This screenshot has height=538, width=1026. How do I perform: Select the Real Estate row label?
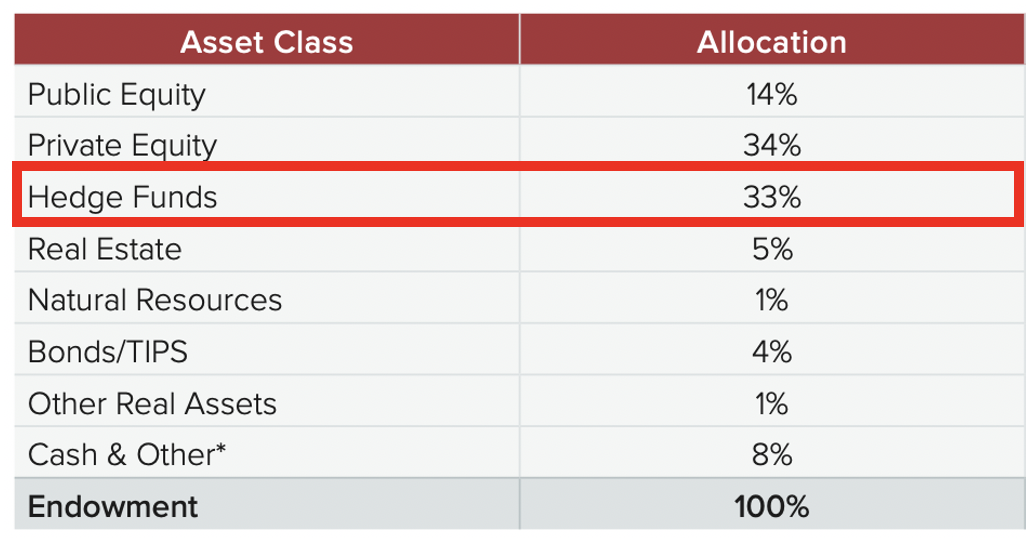click(x=105, y=249)
